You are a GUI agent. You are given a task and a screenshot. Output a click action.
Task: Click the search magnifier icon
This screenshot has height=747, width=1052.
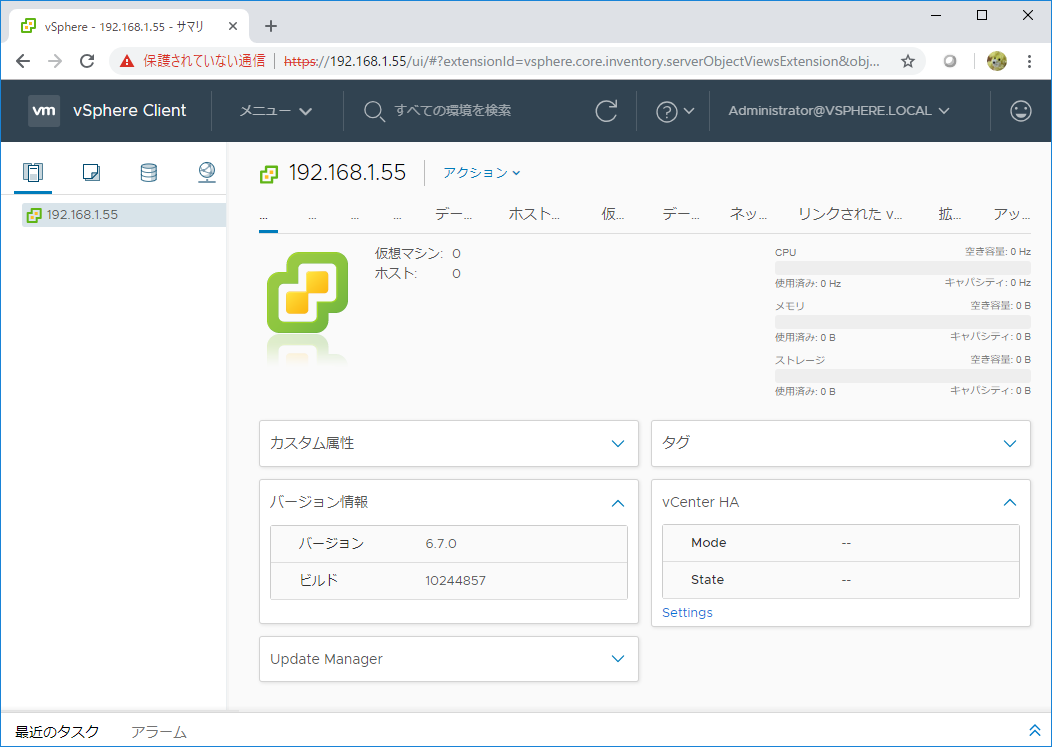click(x=374, y=111)
